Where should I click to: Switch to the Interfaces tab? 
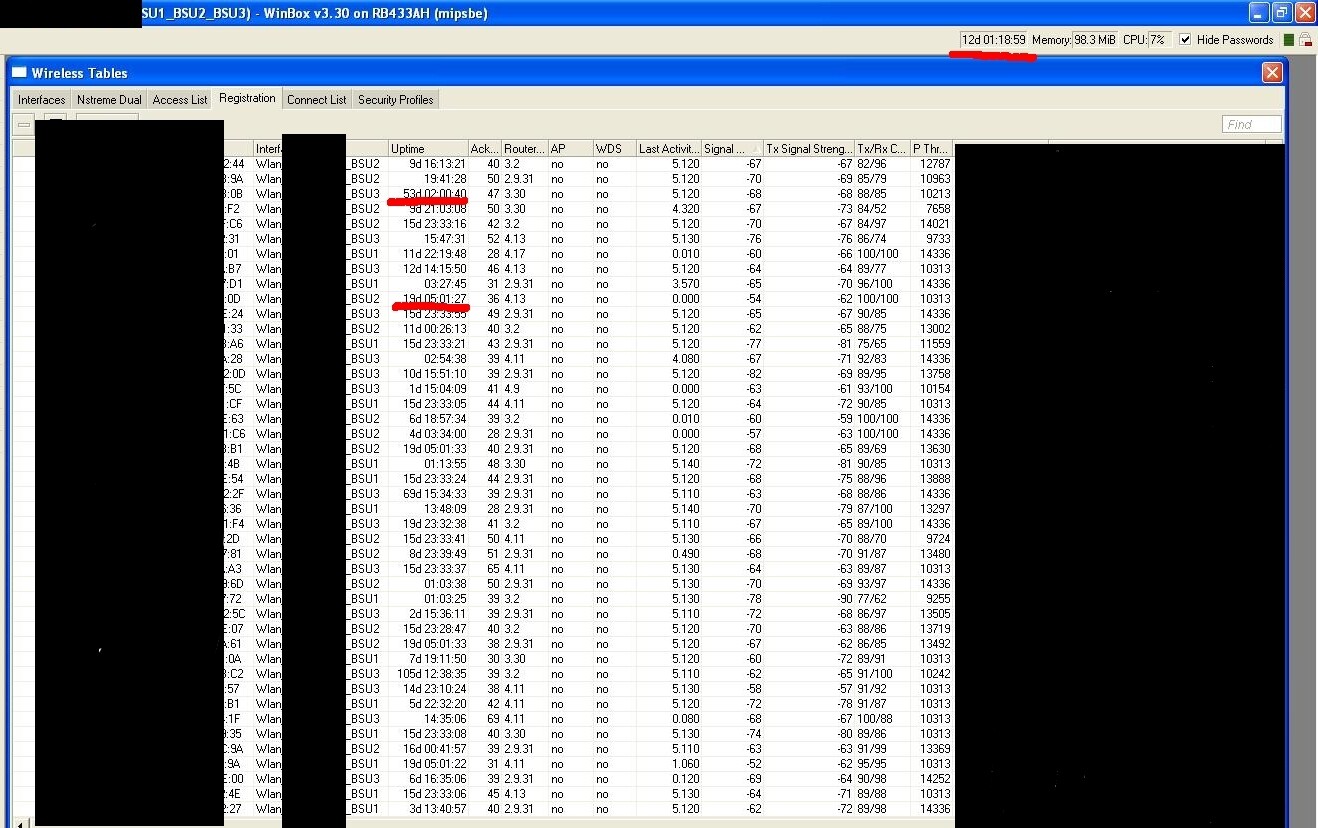[x=42, y=100]
